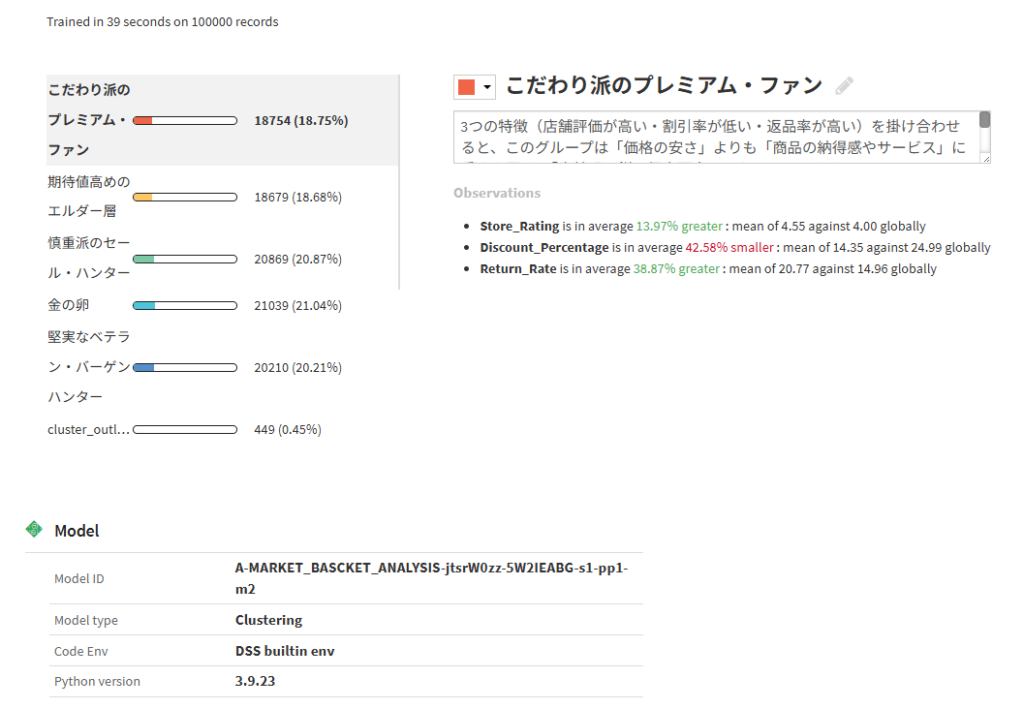Image resolution: width=1024 pixels, height=709 pixels.
Task: Click the Store_Rating observation line
Action: [702, 226]
